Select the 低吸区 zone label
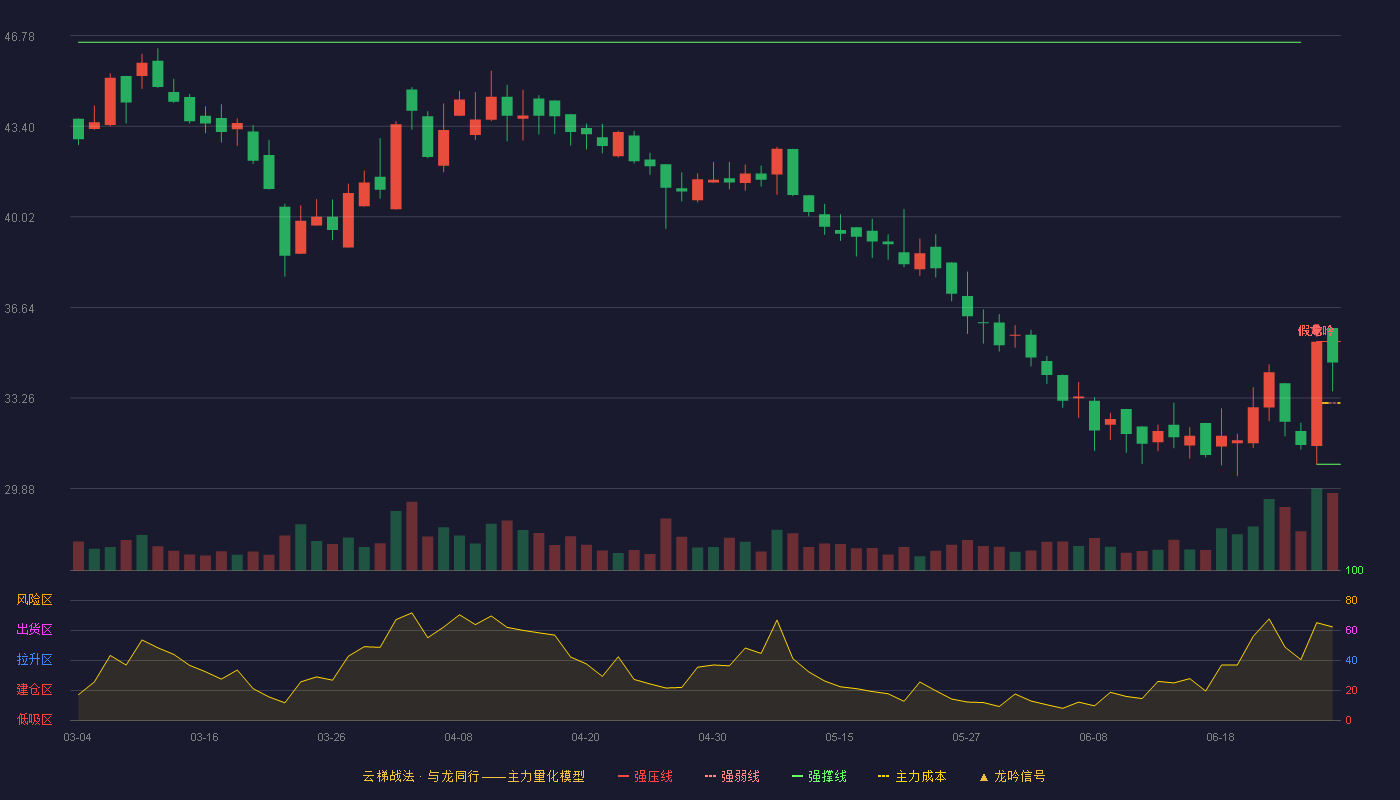This screenshot has width=1400, height=800. (34, 719)
